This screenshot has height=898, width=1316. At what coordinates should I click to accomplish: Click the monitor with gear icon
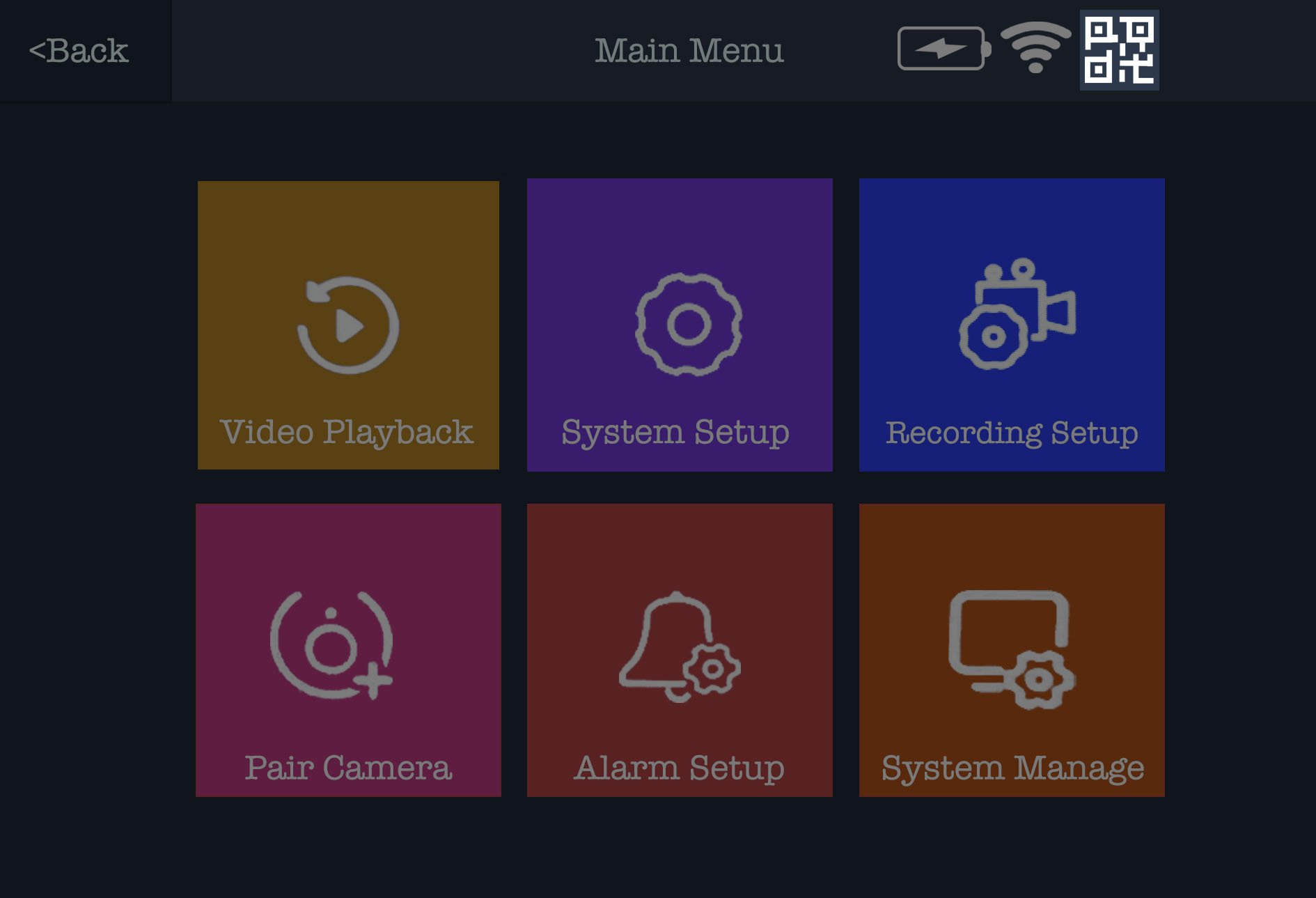(x=1011, y=649)
